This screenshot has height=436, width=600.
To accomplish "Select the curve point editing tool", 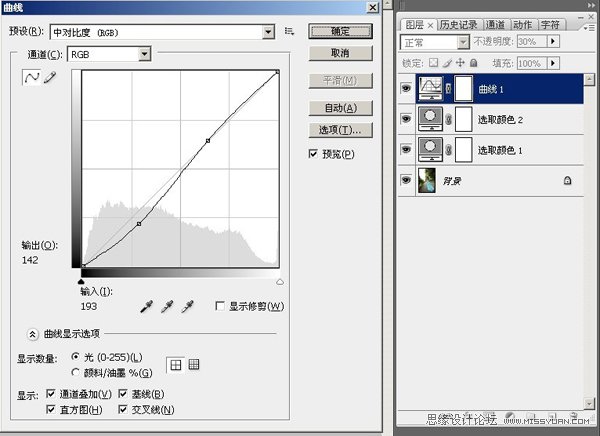I will point(30,78).
